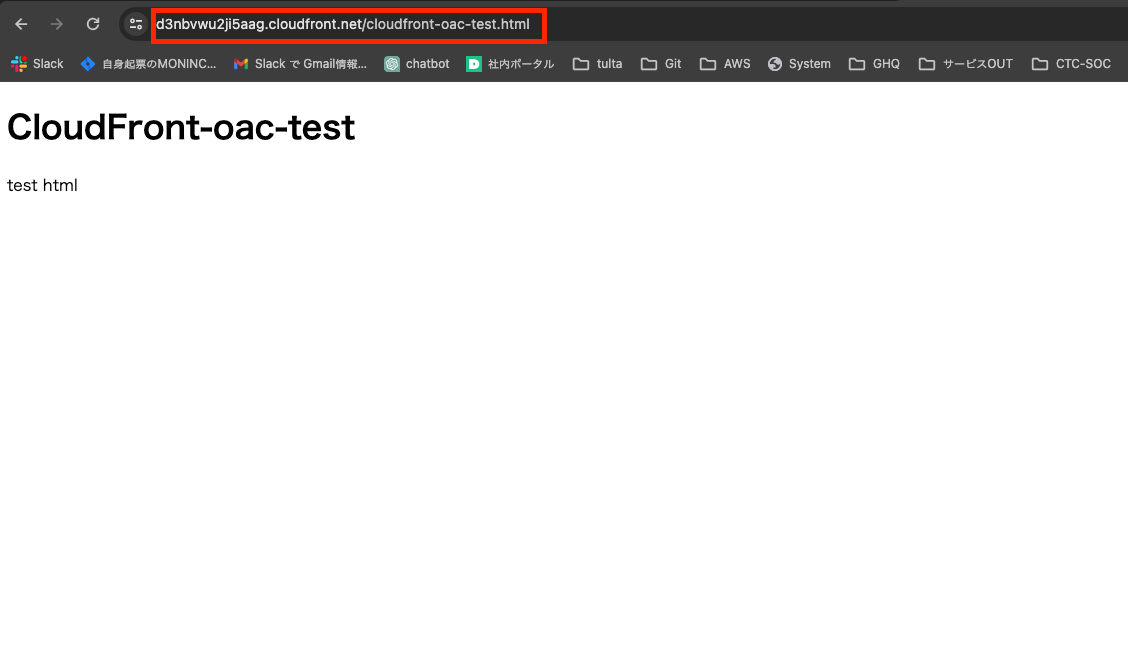Open the Slack bookmark
This screenshot has width=1128, height=663.
pos(37,64)
